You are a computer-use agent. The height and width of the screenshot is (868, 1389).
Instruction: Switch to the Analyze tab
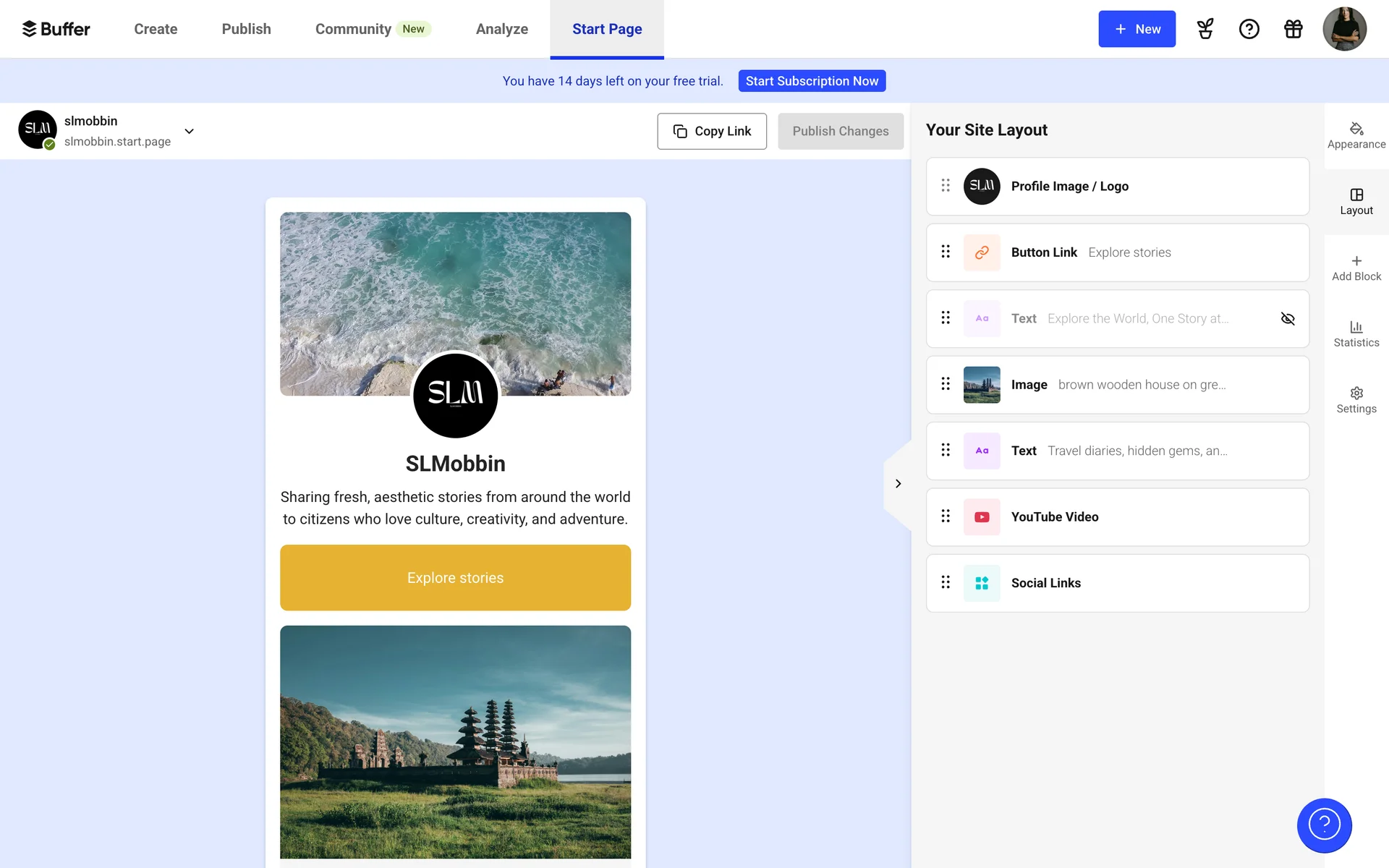[501, 29]
